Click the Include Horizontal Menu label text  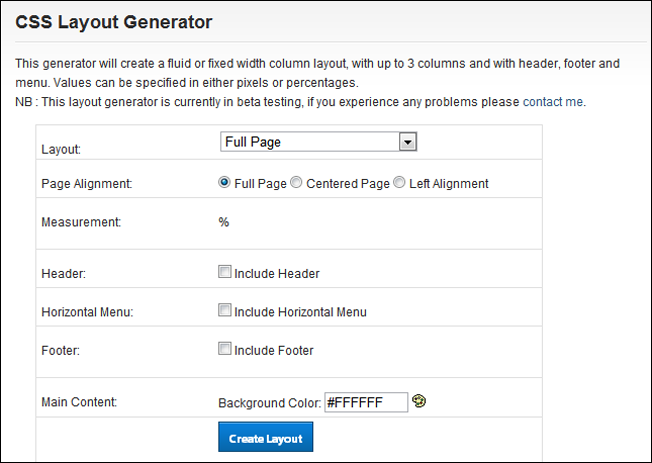click(300, 312)
